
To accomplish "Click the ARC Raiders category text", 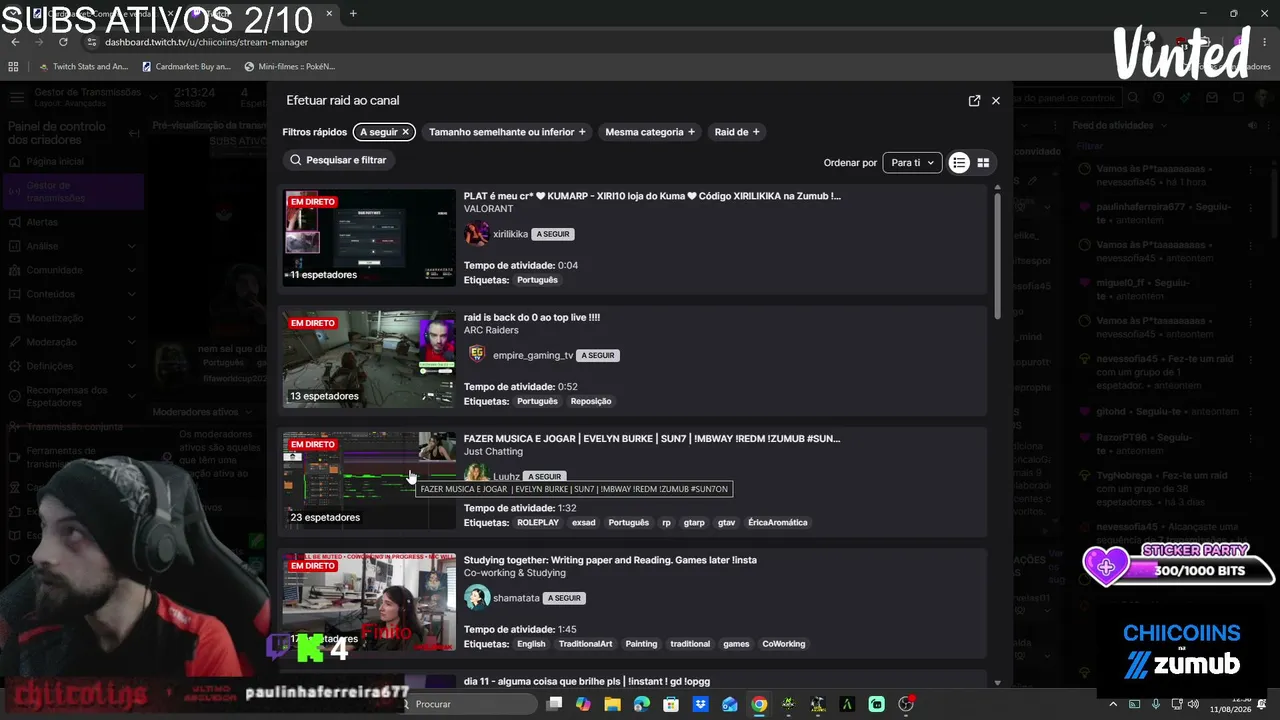I will tap(491, 330).
